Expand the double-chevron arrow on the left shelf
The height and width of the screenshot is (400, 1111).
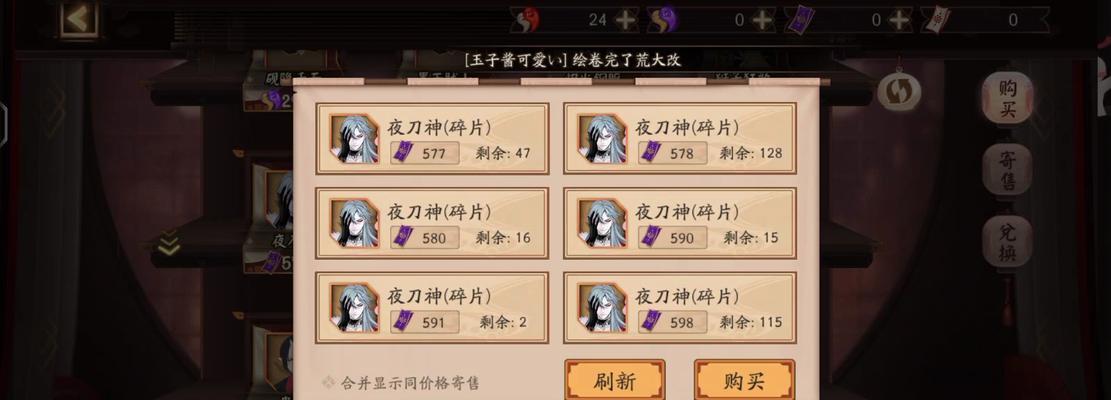coord(169,243)
